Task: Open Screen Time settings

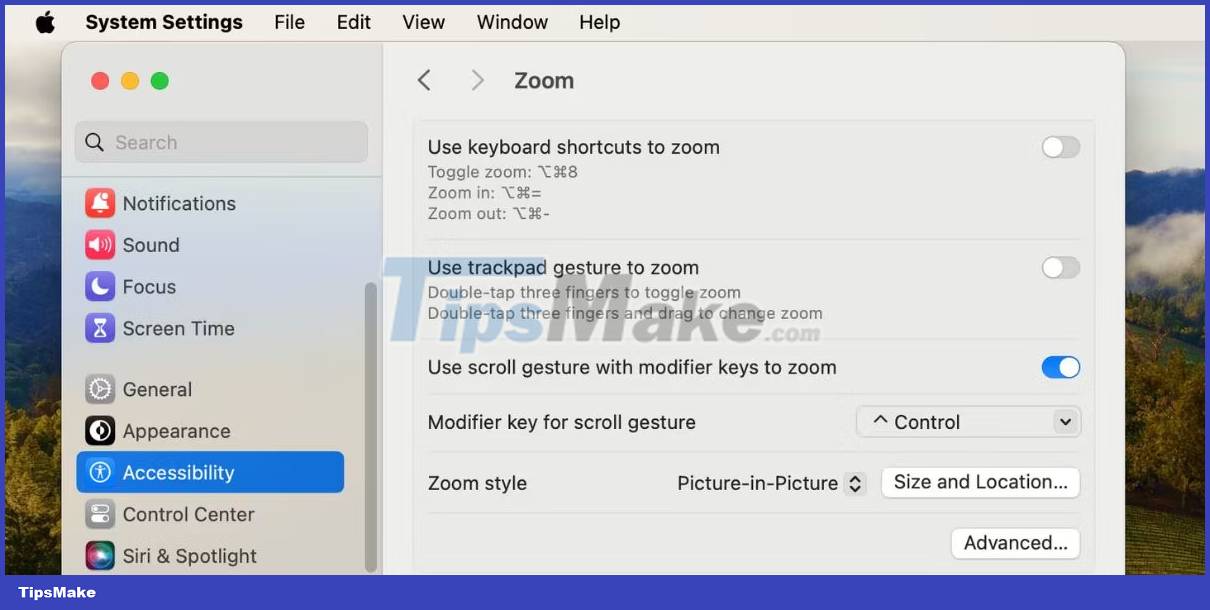Action: [x=178, y=328]
